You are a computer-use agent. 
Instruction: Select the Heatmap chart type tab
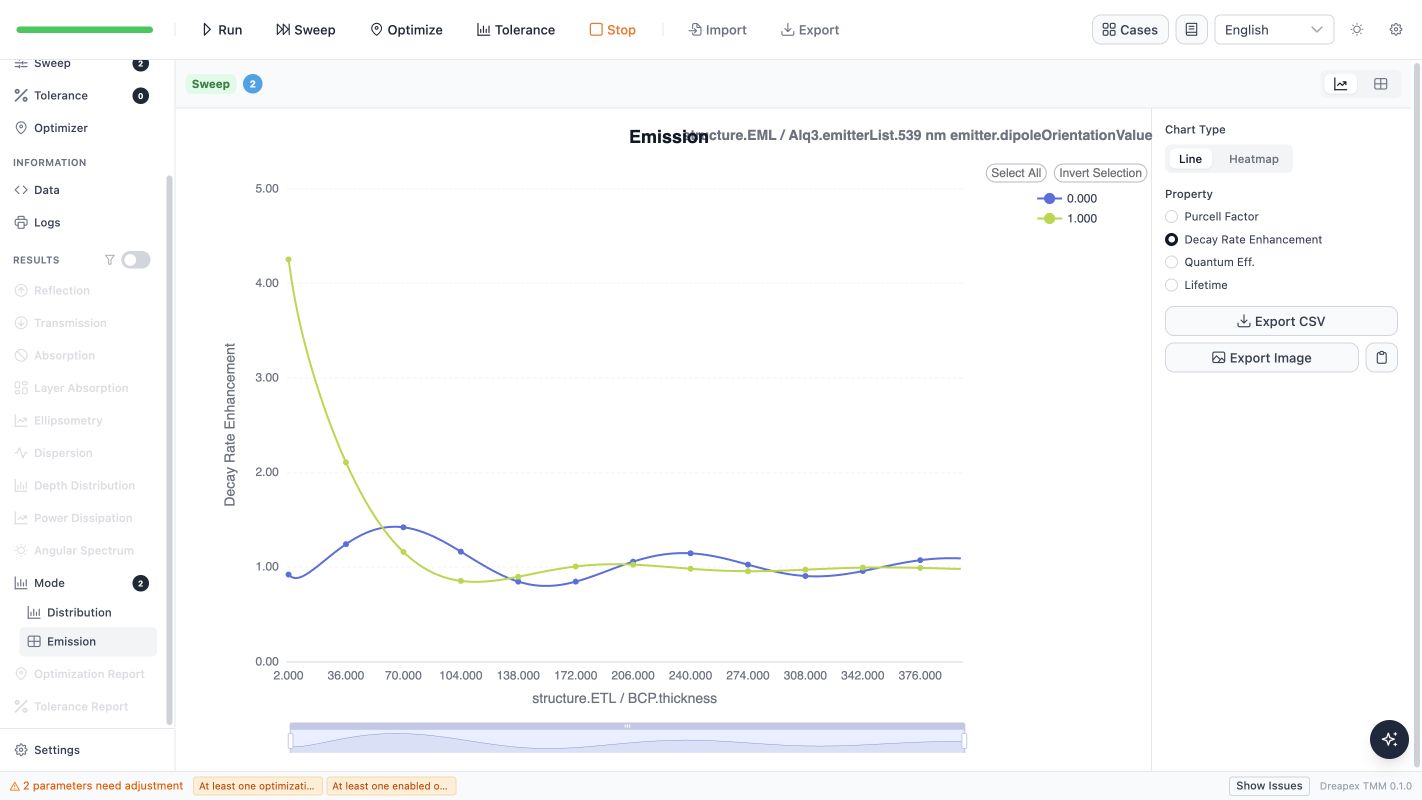click(1253, 159)
